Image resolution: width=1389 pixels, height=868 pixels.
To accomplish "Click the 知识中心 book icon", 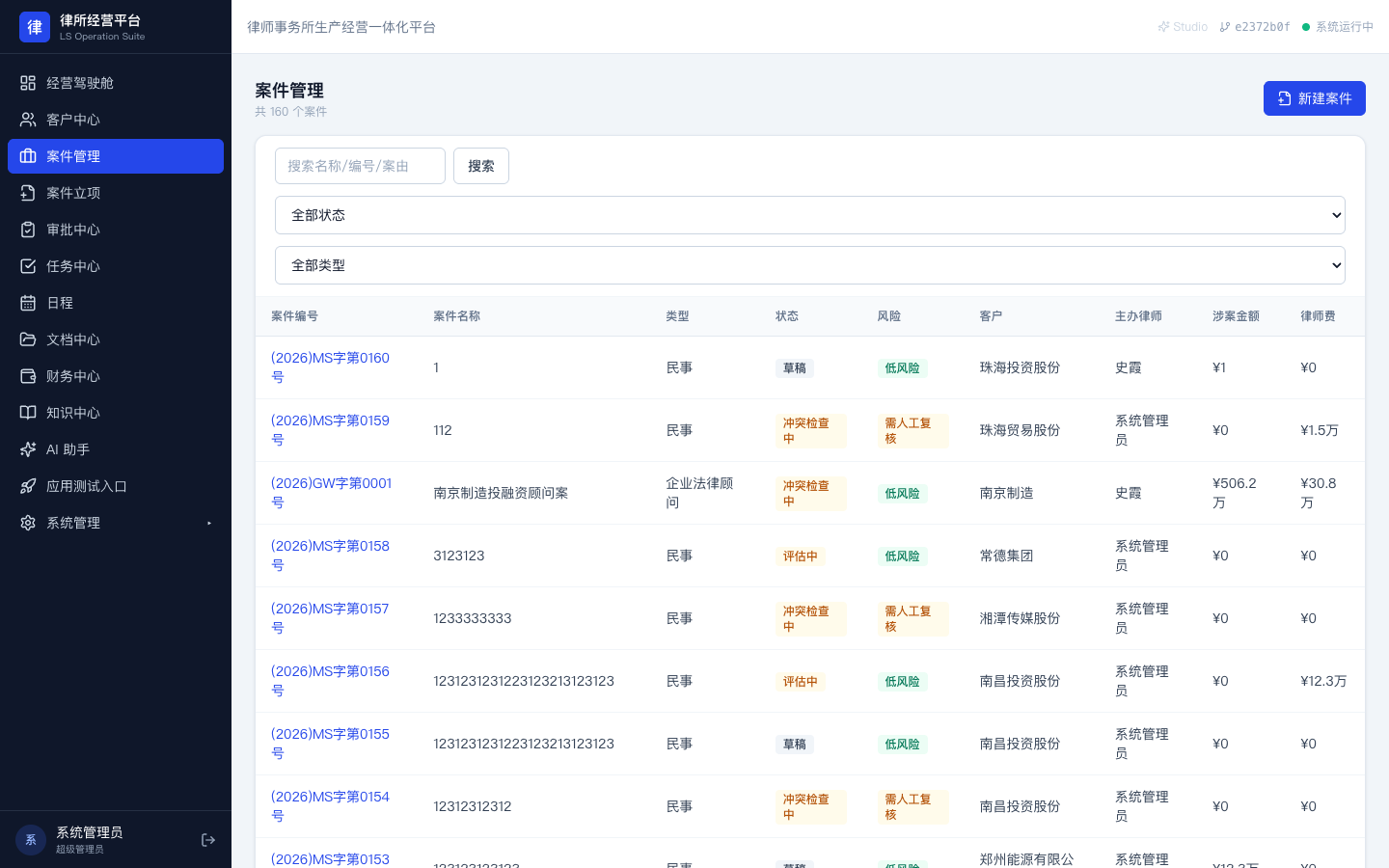I will pos(28,413).
